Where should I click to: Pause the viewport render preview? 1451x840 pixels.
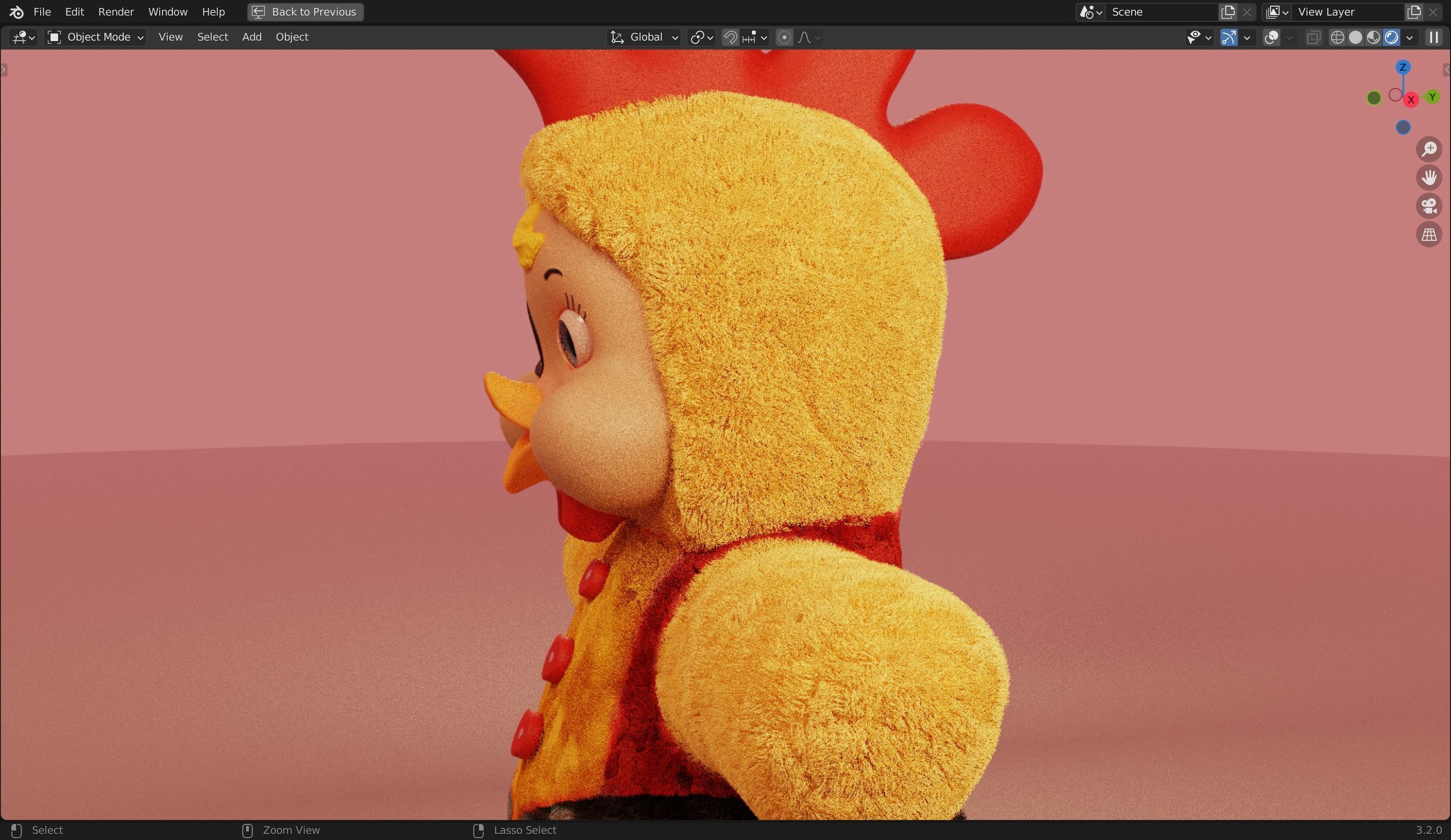pos(1434,37)
